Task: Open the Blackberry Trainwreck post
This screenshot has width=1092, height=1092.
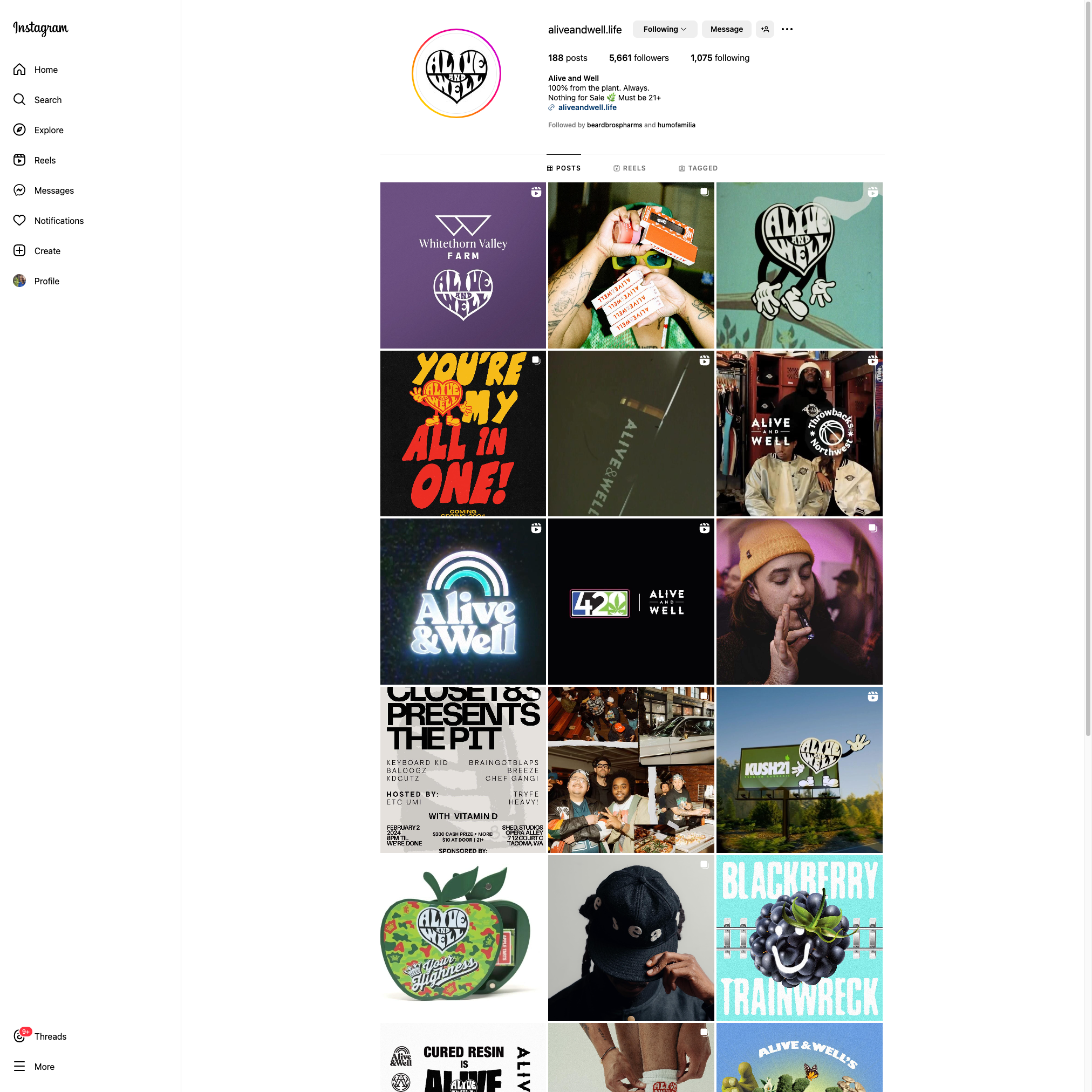Action: (x=799, y=938)
